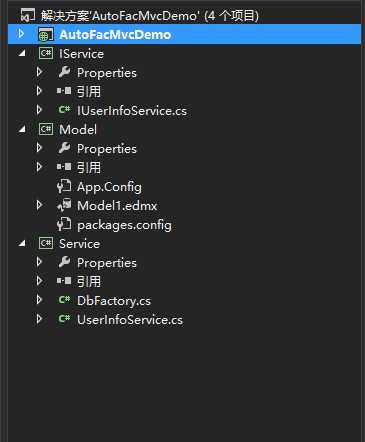Viewport: 365px width, 442px height.
Task: Click the wrench icon beside IService Properties
Action: click(x=64, y=72)
